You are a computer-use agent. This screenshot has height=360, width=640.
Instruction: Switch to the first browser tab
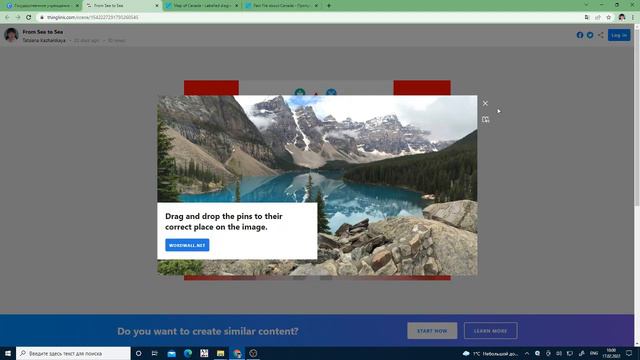42,6
